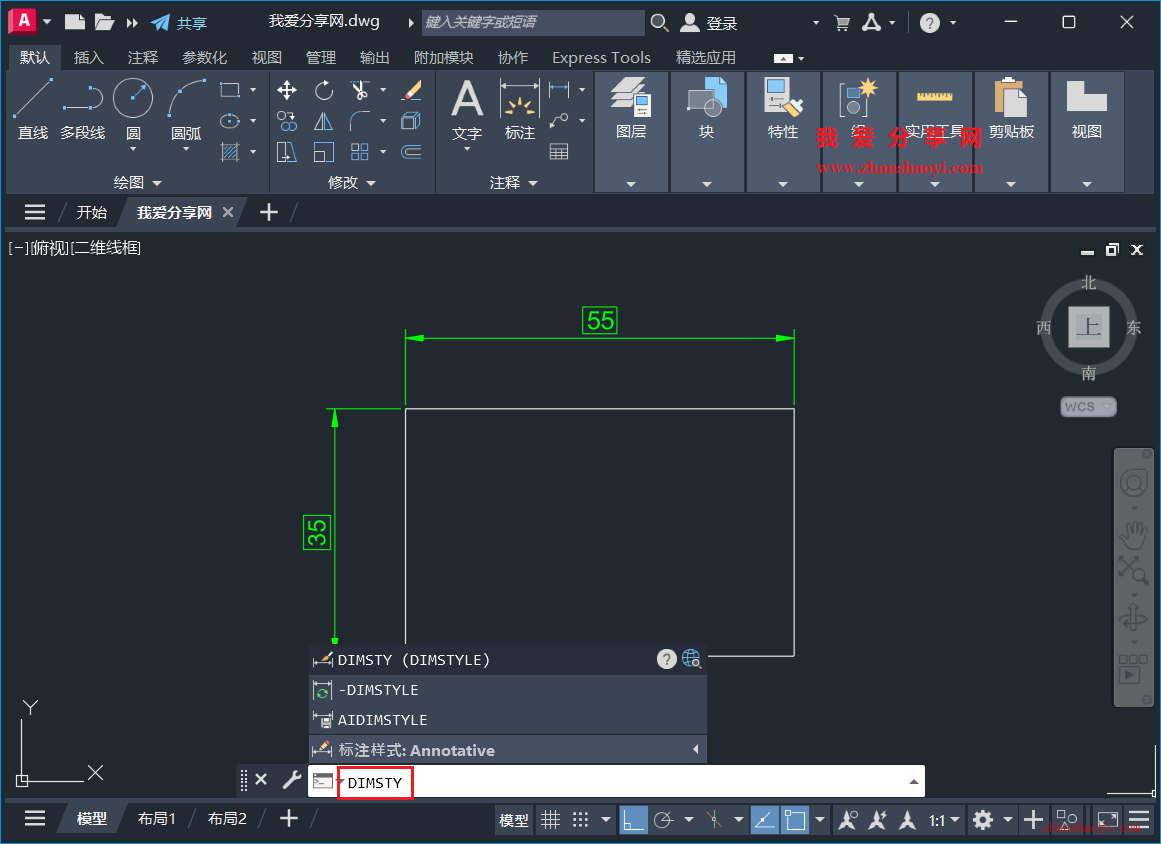1161x844 pixels.
Task: Activate the Move tool
Action: tap(287, 90)
